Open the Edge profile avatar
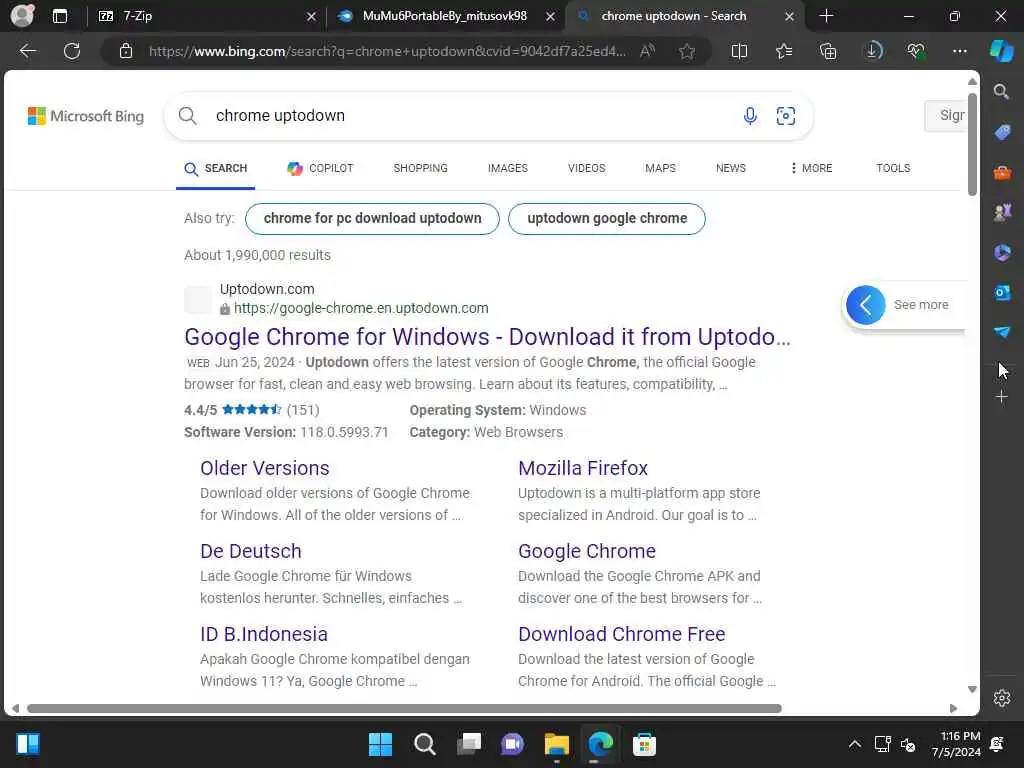This screenshot has width=1024, height=768. 22,16
